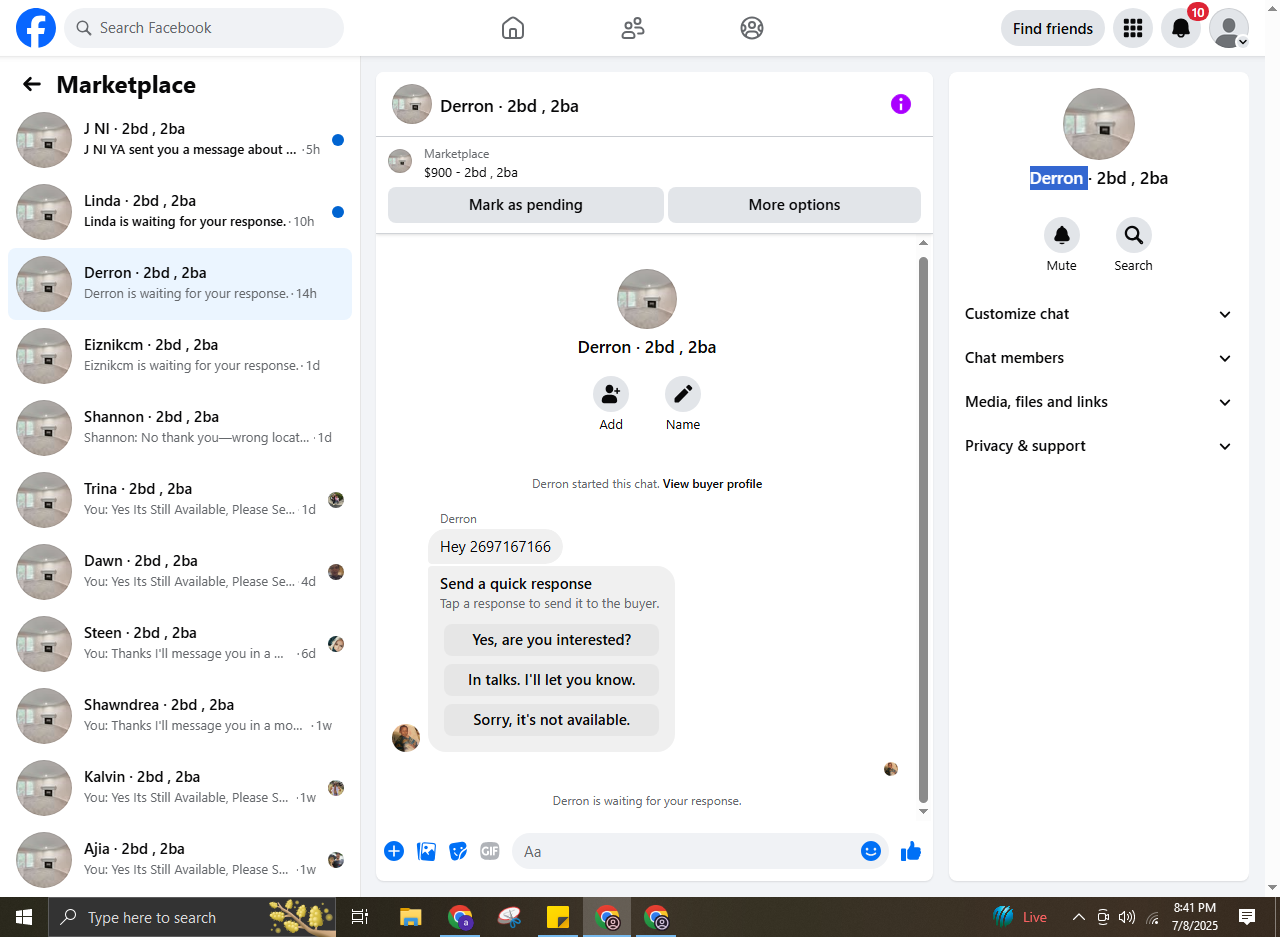Screen dimensions: 1280x937
Task: Attach a photo or file
Action: tap(426, 851)
